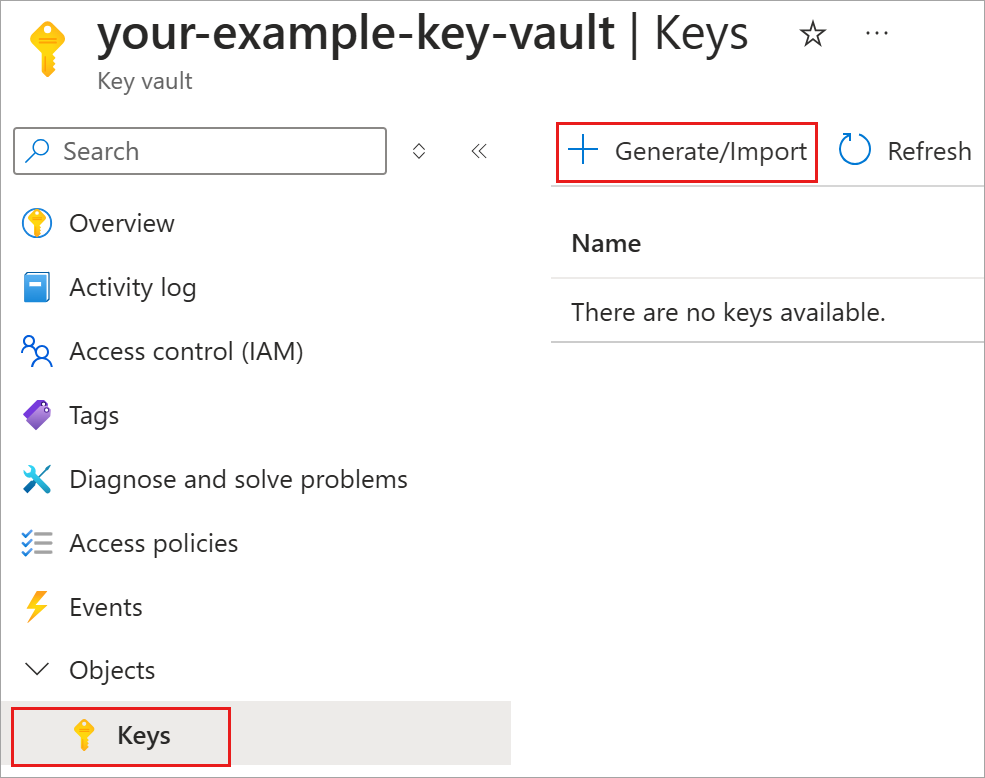
Task: Click the Access control (IAM) icon
Action: coord(36,351)
